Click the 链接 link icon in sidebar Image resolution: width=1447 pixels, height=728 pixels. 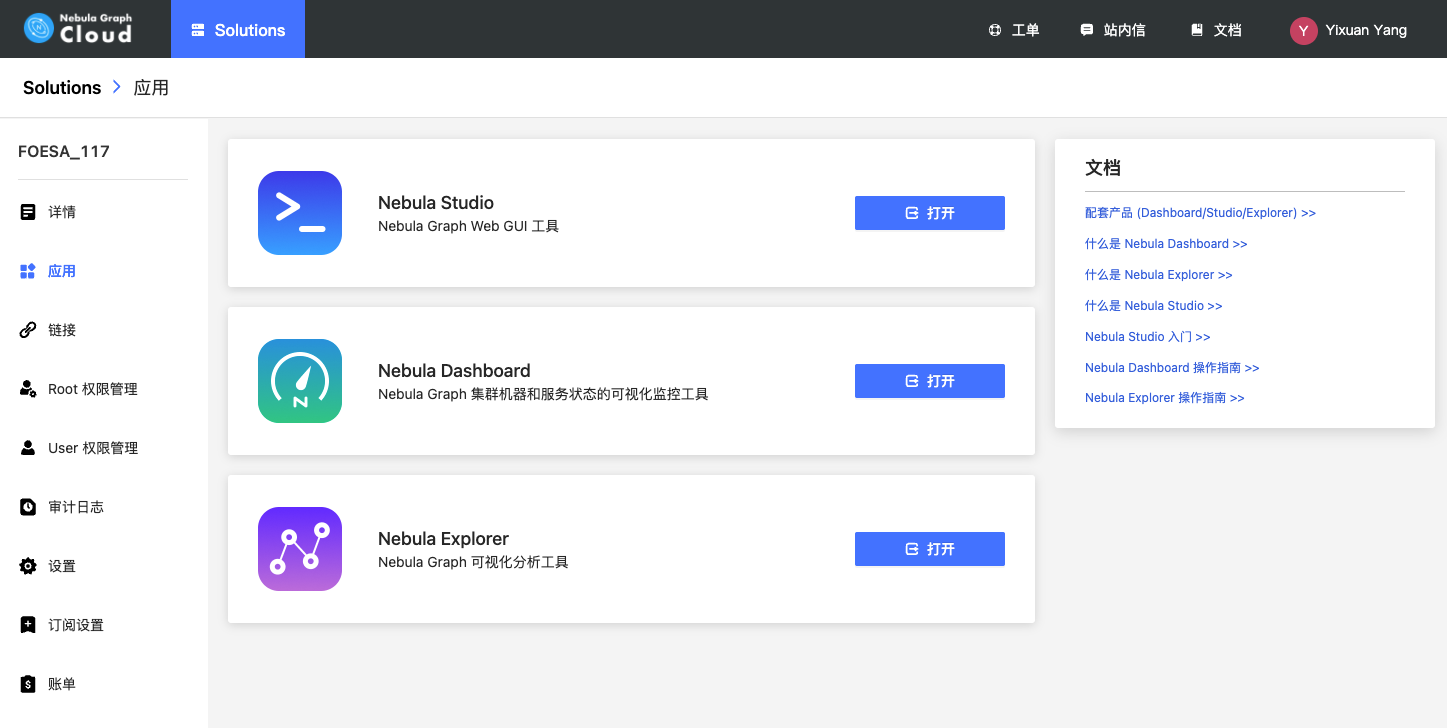(28, 330)
